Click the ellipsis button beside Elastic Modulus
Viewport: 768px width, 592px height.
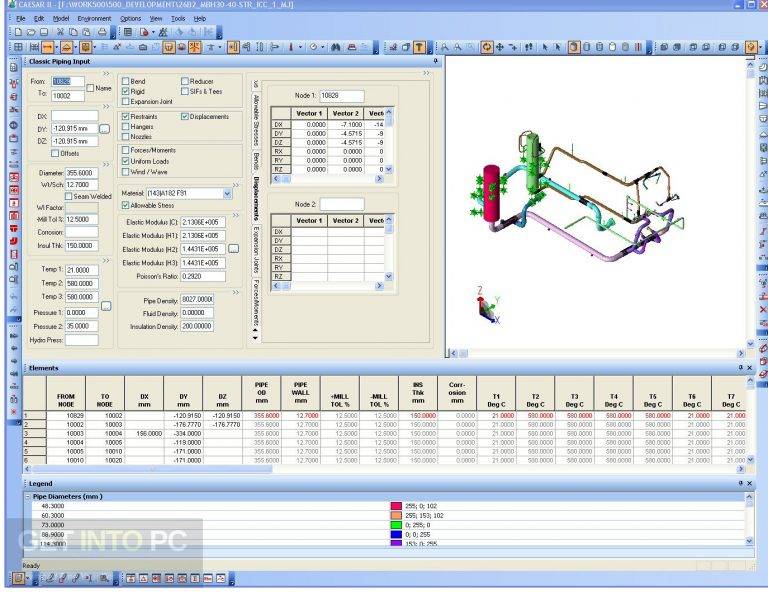point(234,249)
